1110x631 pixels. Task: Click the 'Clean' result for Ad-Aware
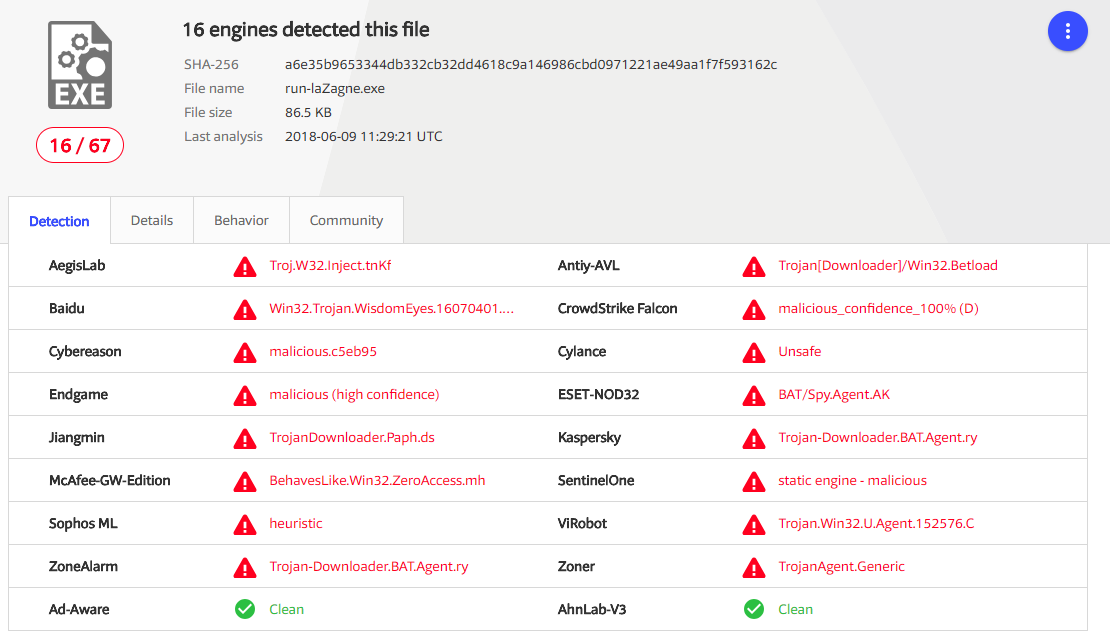coord(287,609)
